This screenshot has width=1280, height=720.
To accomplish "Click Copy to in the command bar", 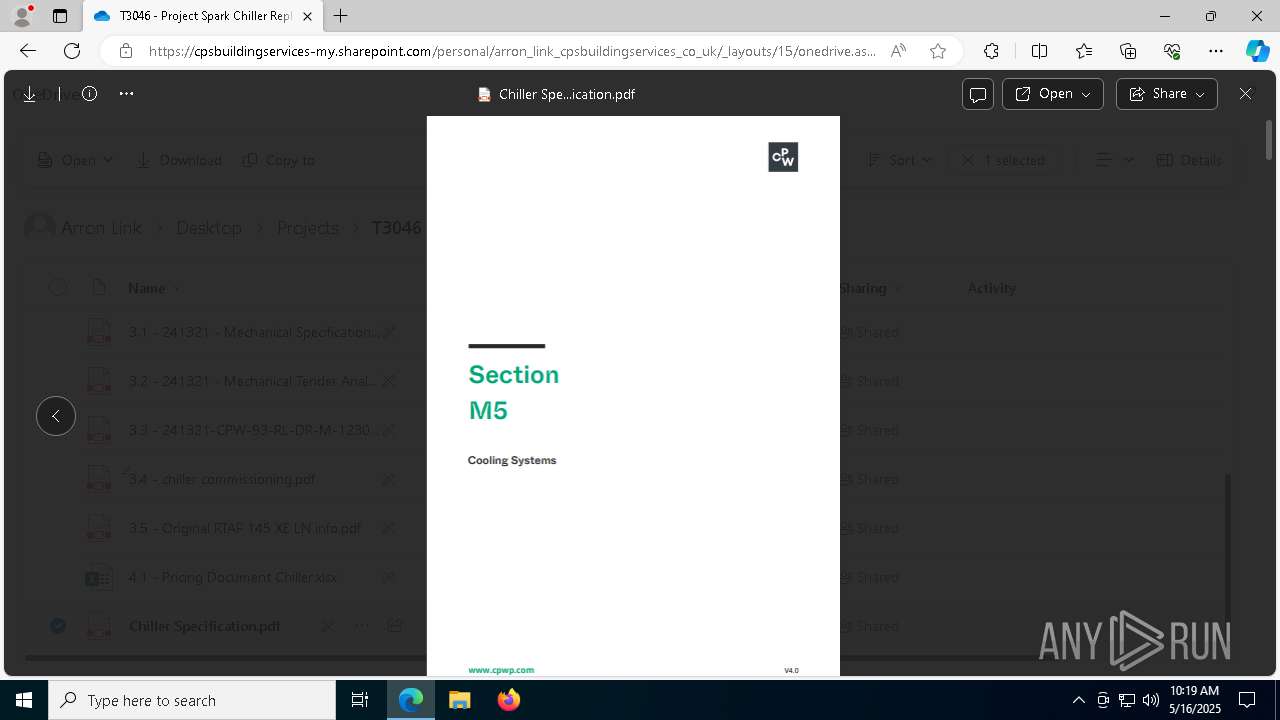I will [x=278, y=160].
